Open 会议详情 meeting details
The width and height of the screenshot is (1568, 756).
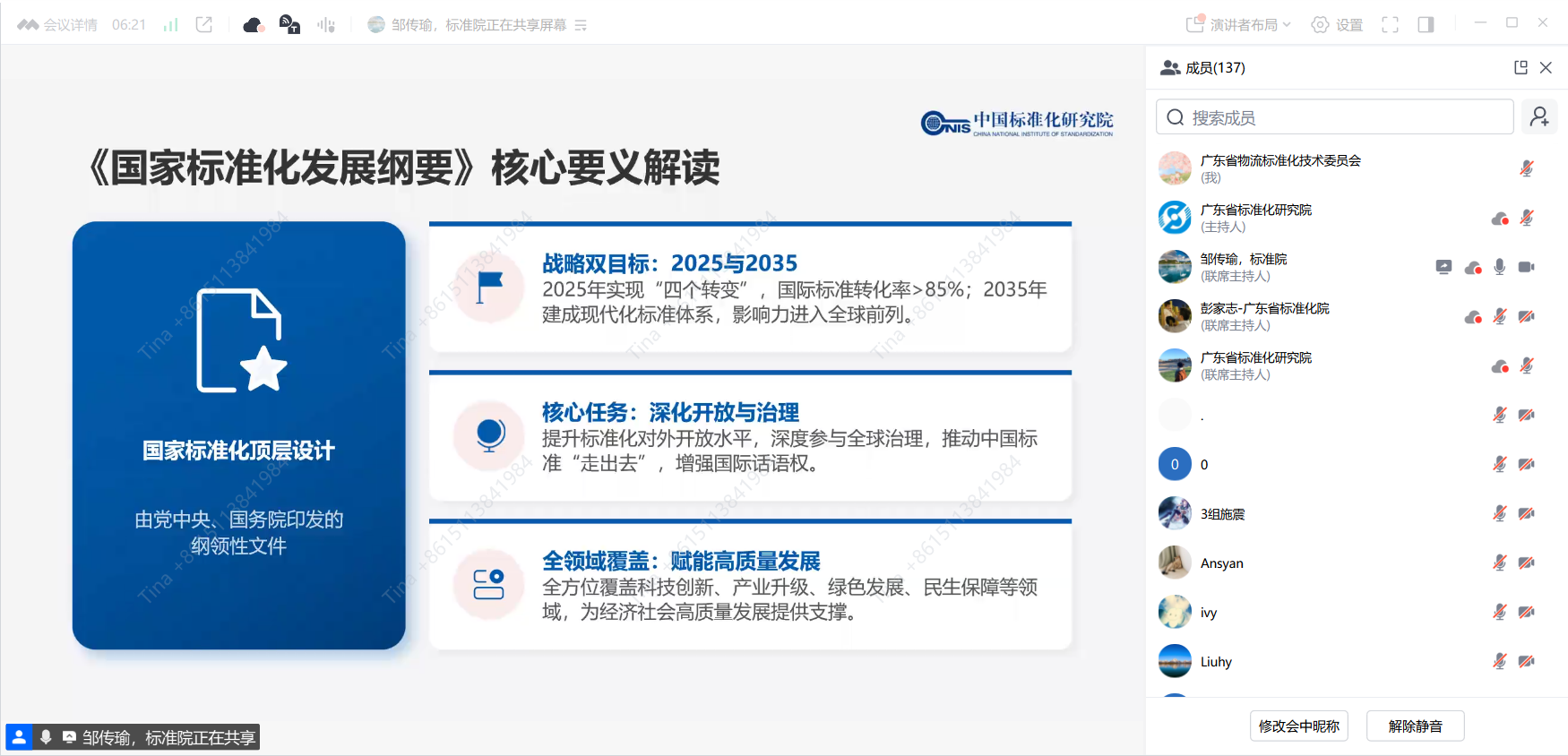57,25
